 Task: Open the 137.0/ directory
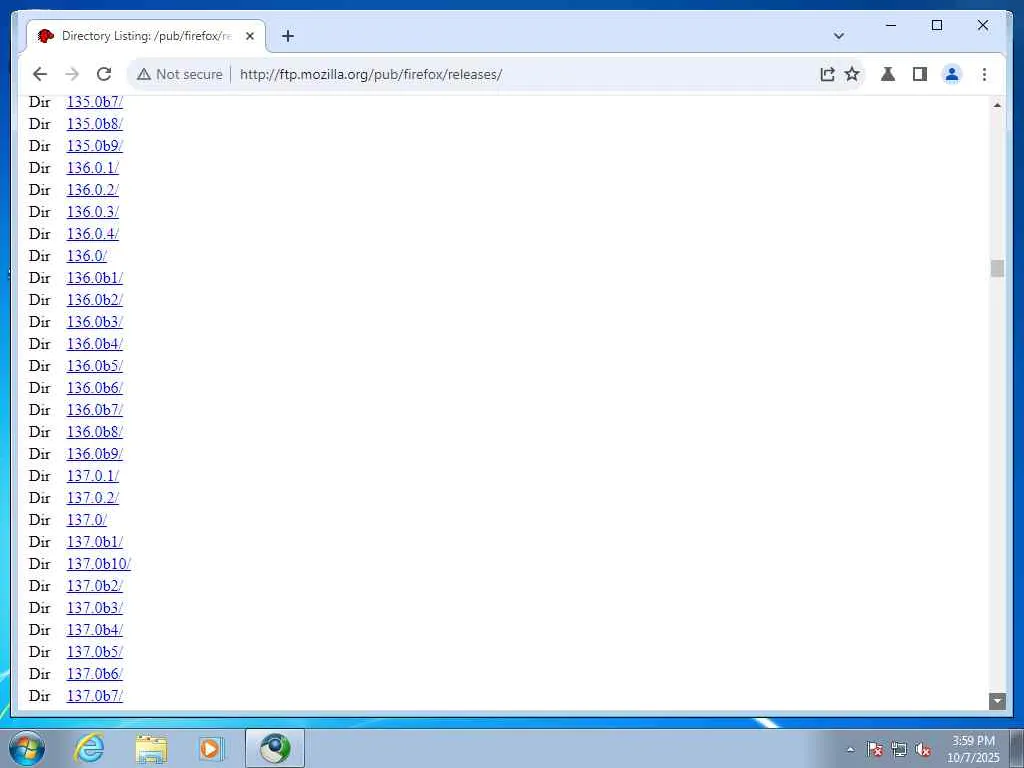(87, 520)
